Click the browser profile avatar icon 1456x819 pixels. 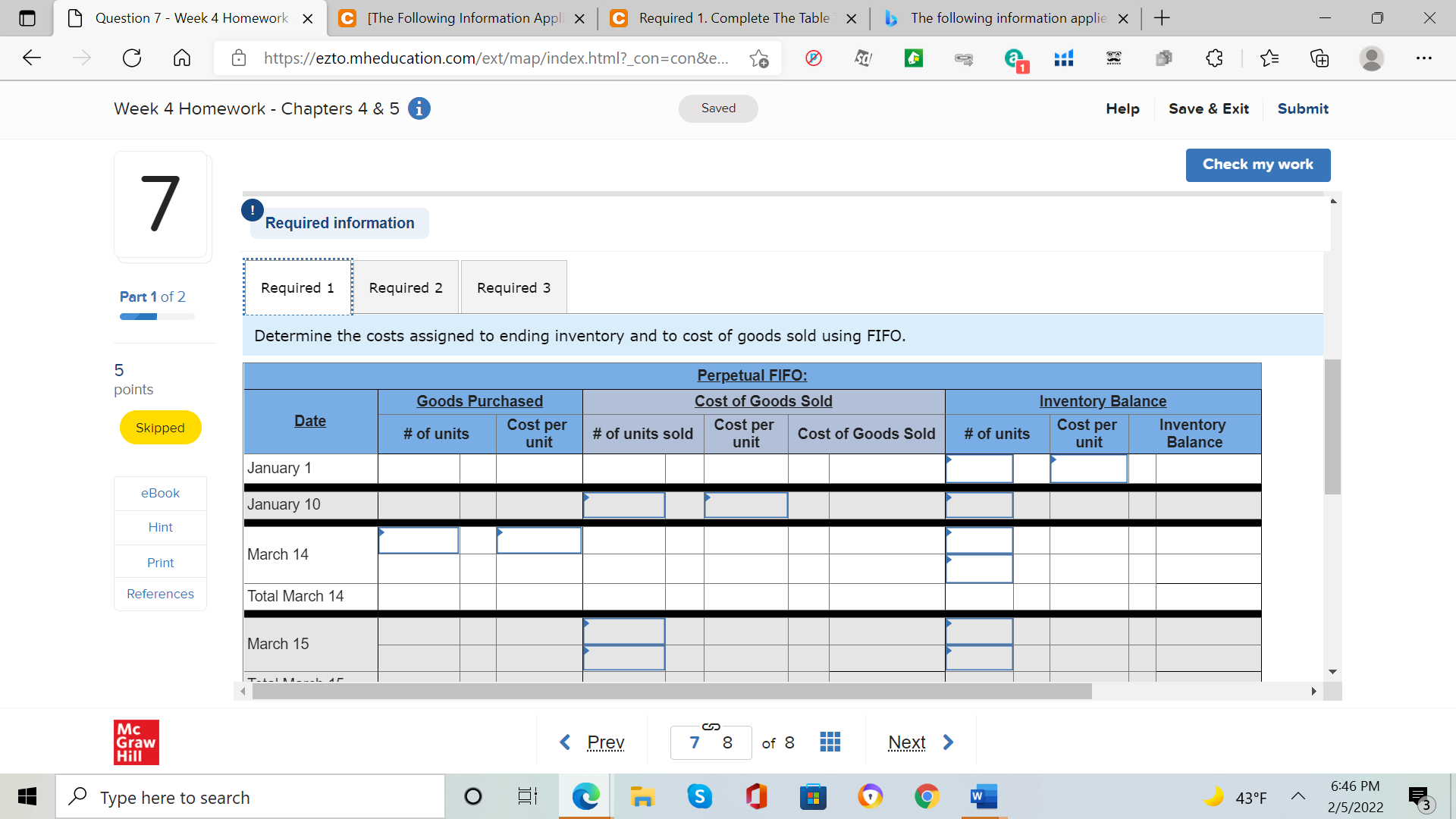(1373, 58)
